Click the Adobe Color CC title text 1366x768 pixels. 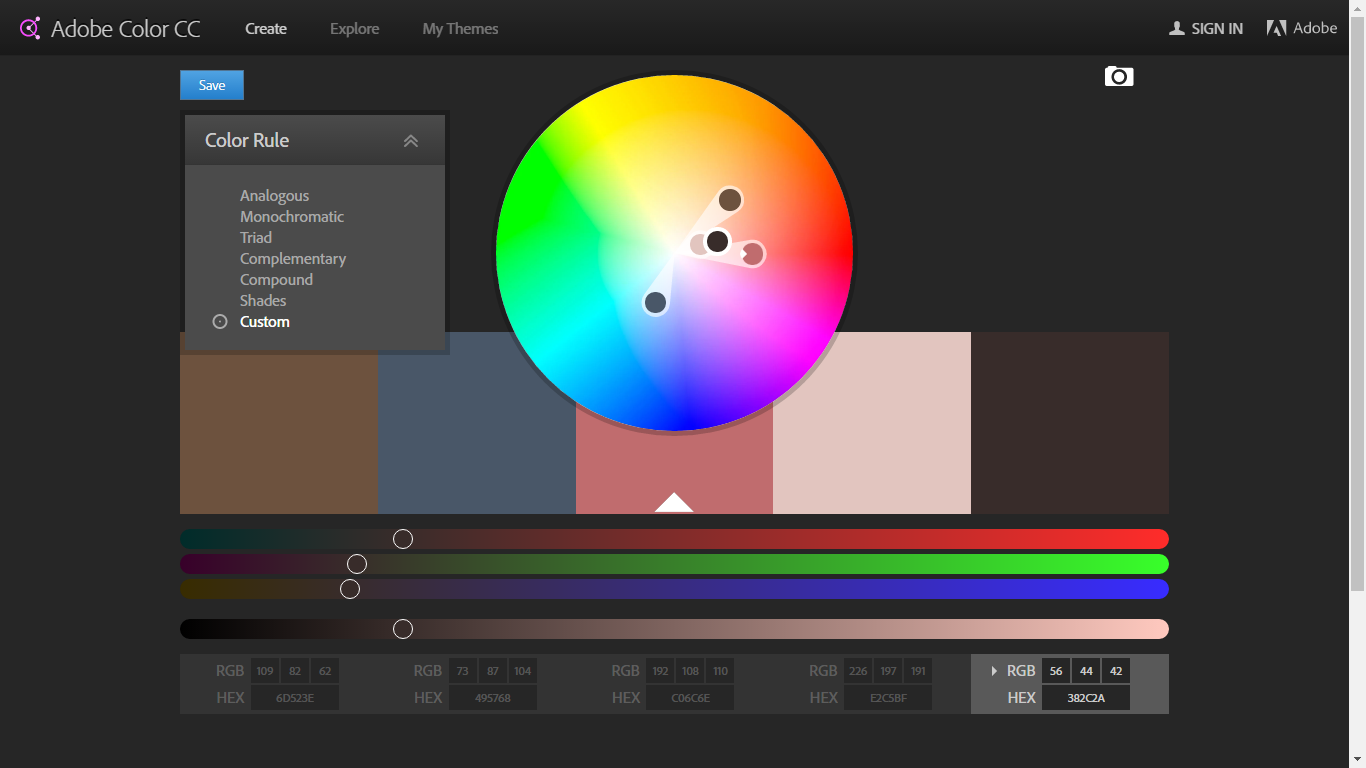click(x=126, y=29)
